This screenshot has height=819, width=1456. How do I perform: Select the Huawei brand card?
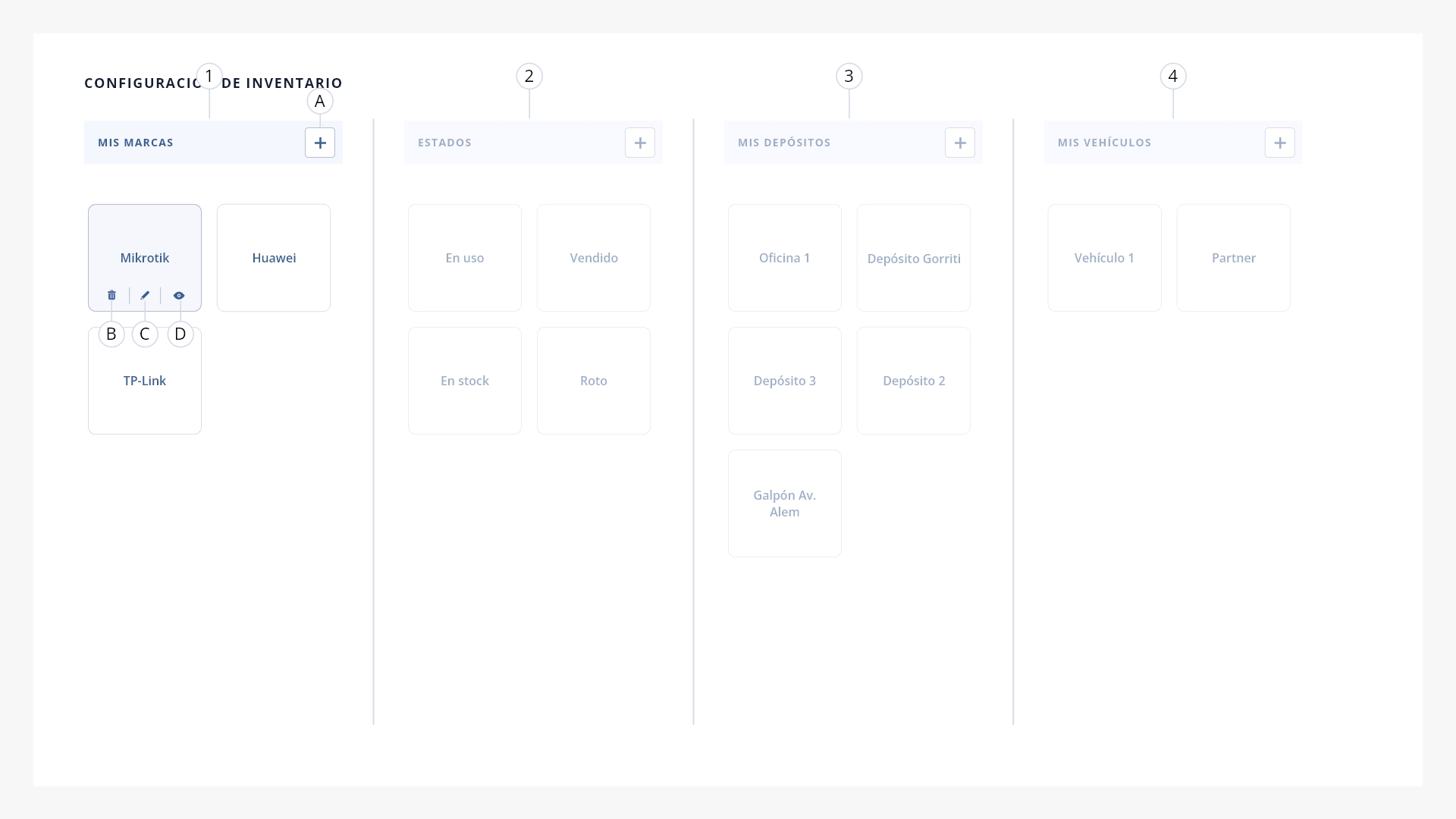coord(274,258)
